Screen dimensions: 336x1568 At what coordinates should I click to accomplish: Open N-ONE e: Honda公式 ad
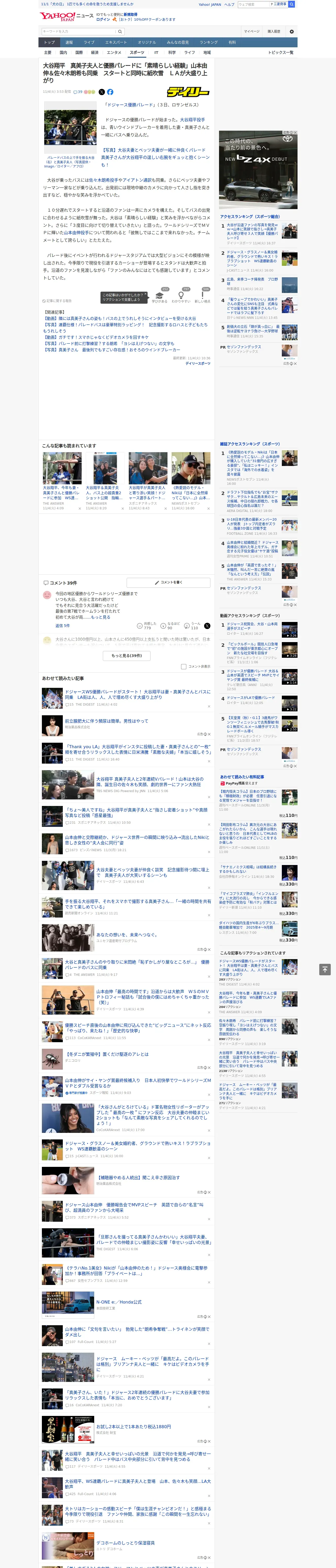click(118, 1302)
